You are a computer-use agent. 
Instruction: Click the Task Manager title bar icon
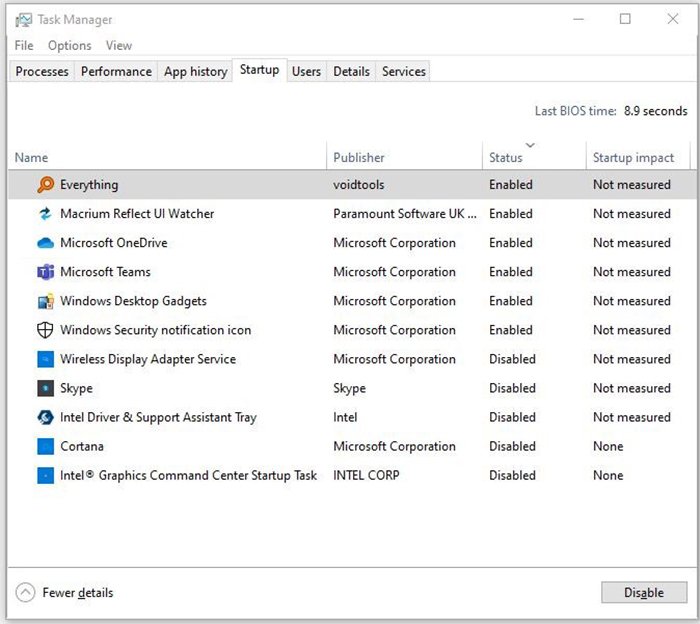coord(23,19)
